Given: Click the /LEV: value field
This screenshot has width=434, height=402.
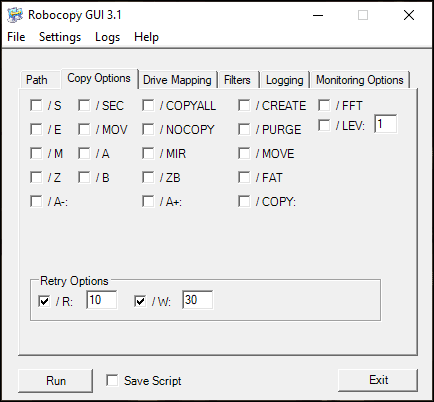Looking at the screenshot, I should (x=386, y=124).
